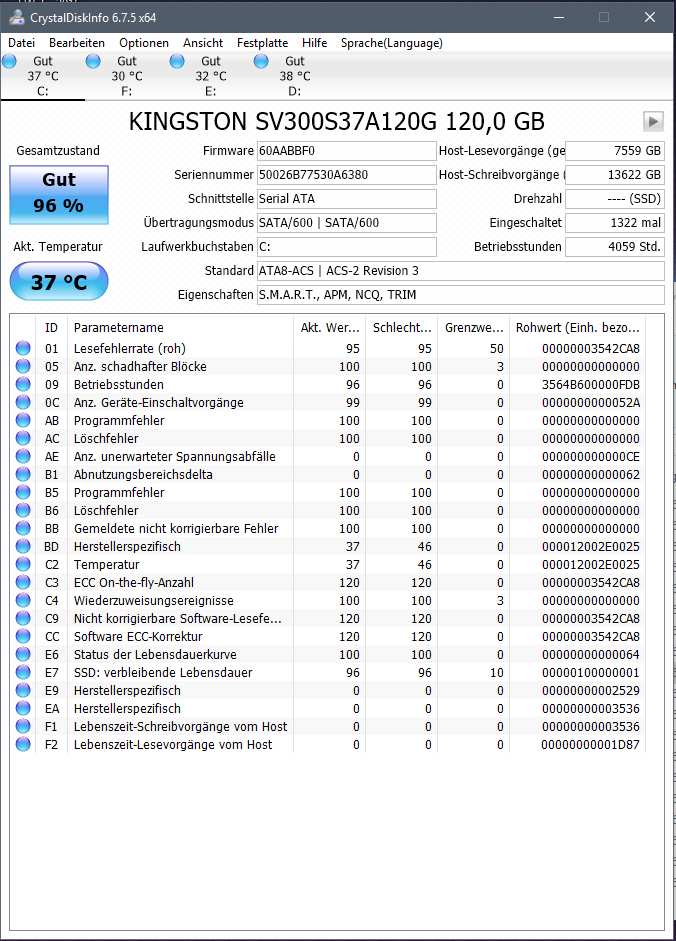Click the serial number field 50026B77530A6380
The height and width of the screenshot is (941, 676).
pyautogui.click(x=346, y=175)
